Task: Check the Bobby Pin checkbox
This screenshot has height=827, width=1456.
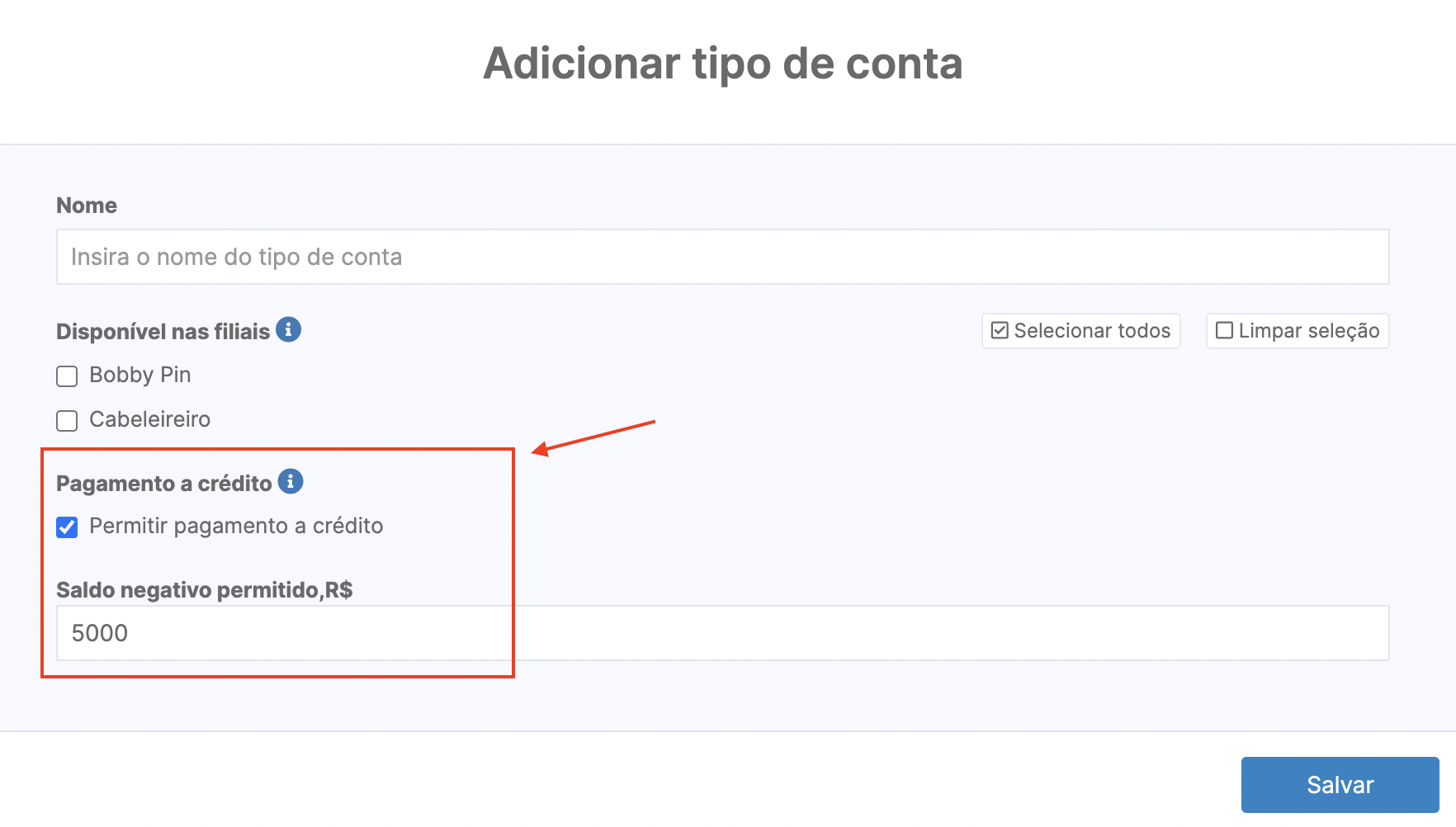Action: tap(67, 376)
